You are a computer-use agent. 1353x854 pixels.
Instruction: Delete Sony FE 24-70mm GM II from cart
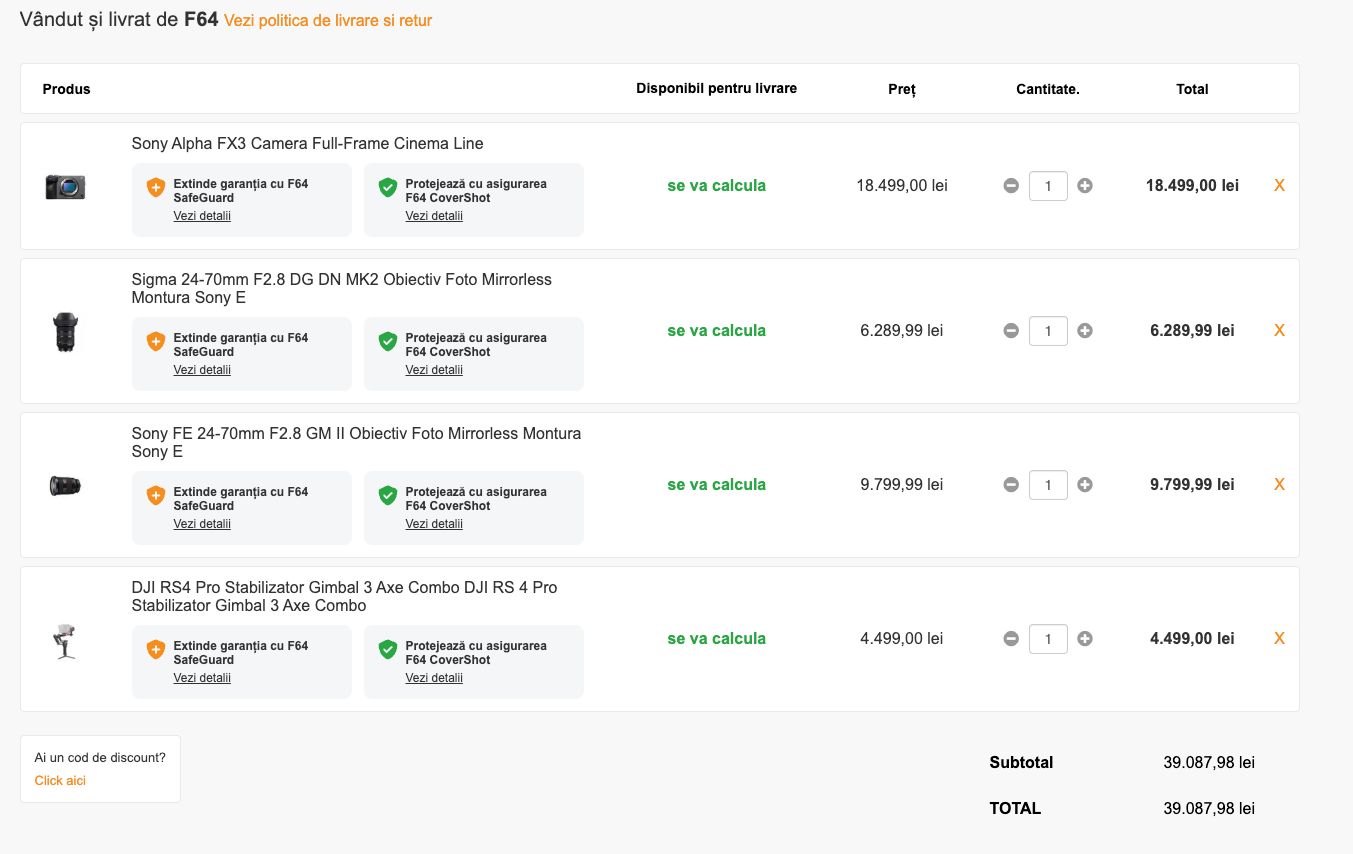(1279, 485)
